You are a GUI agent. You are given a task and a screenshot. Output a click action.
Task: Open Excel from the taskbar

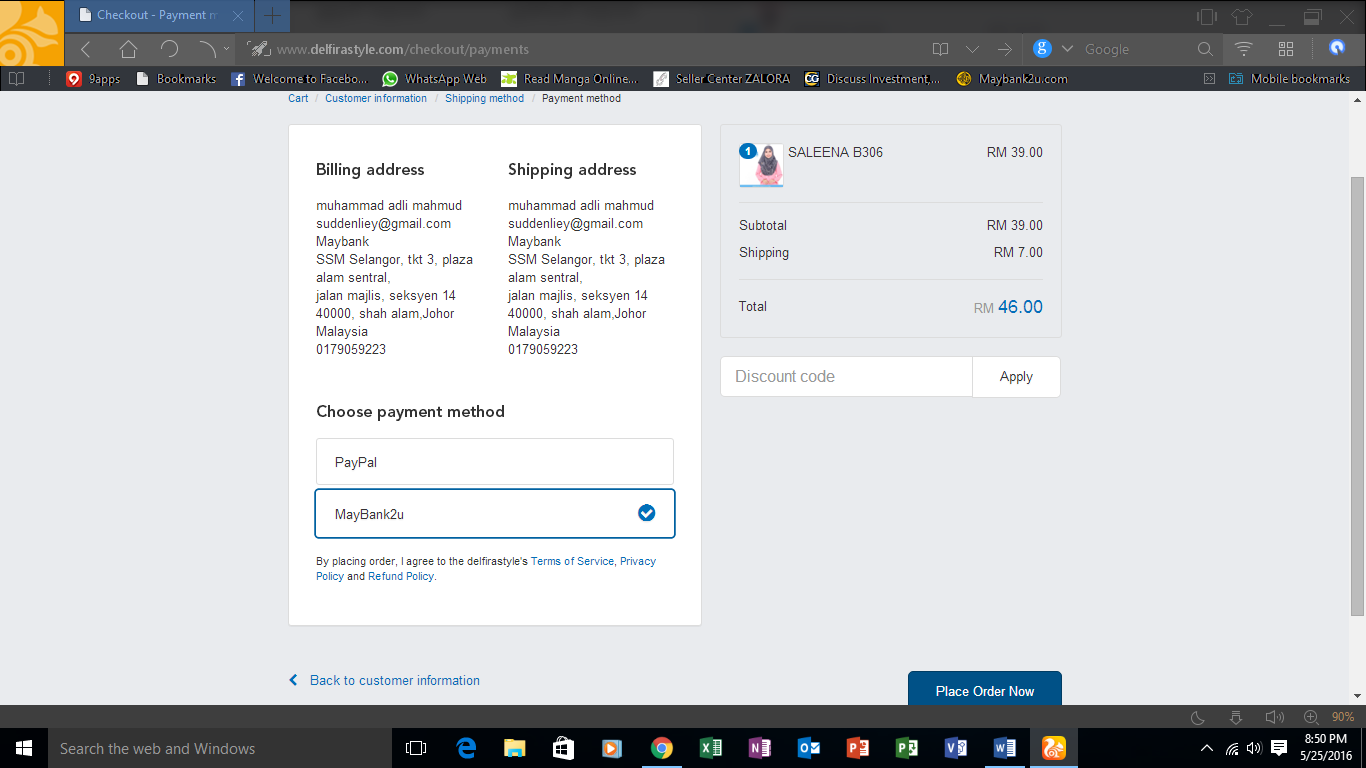711,748
